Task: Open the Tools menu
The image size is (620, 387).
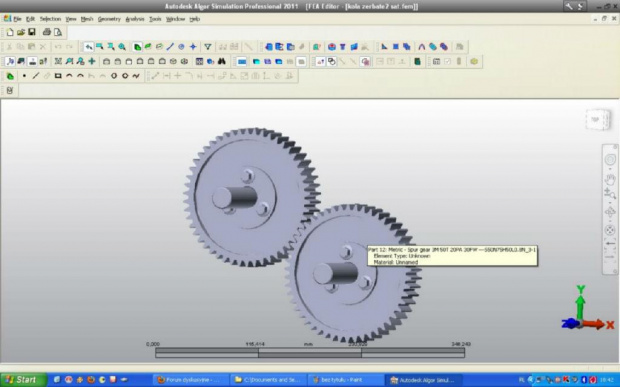Action: [x=155, y=19]
